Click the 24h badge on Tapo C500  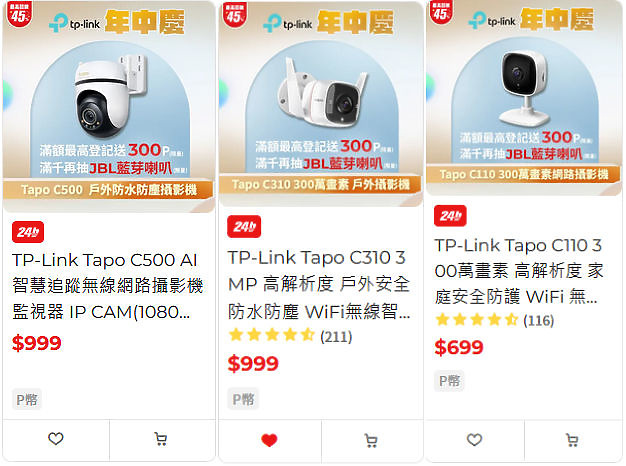28,232
